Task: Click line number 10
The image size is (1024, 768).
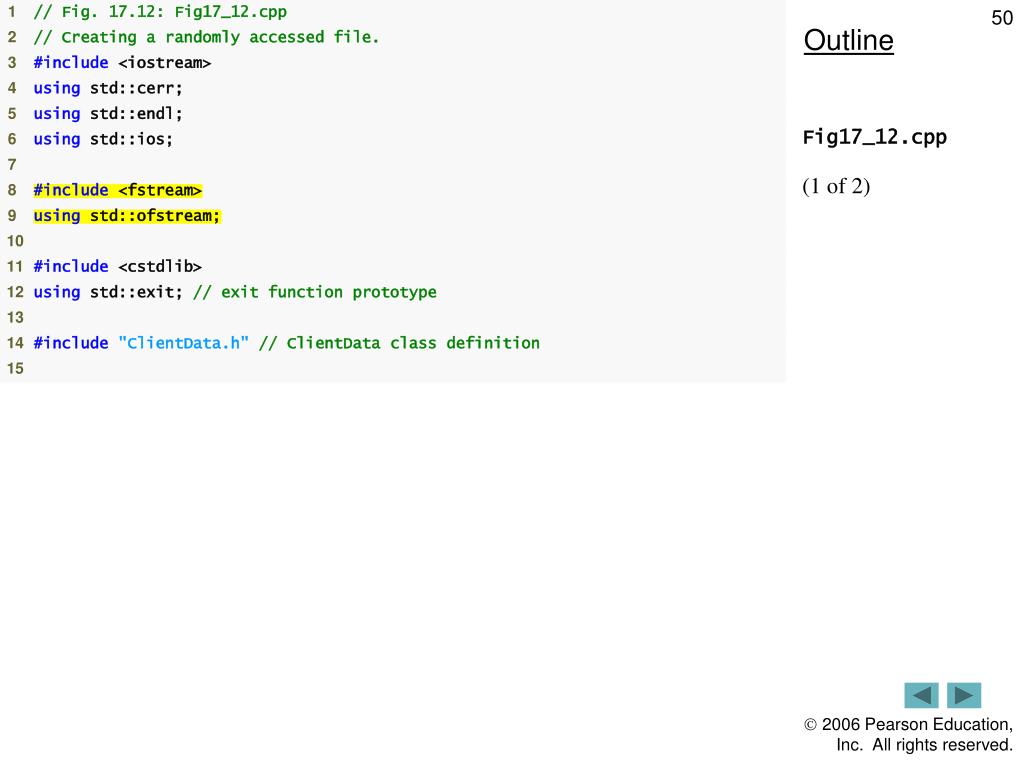Action: (15, 241)
